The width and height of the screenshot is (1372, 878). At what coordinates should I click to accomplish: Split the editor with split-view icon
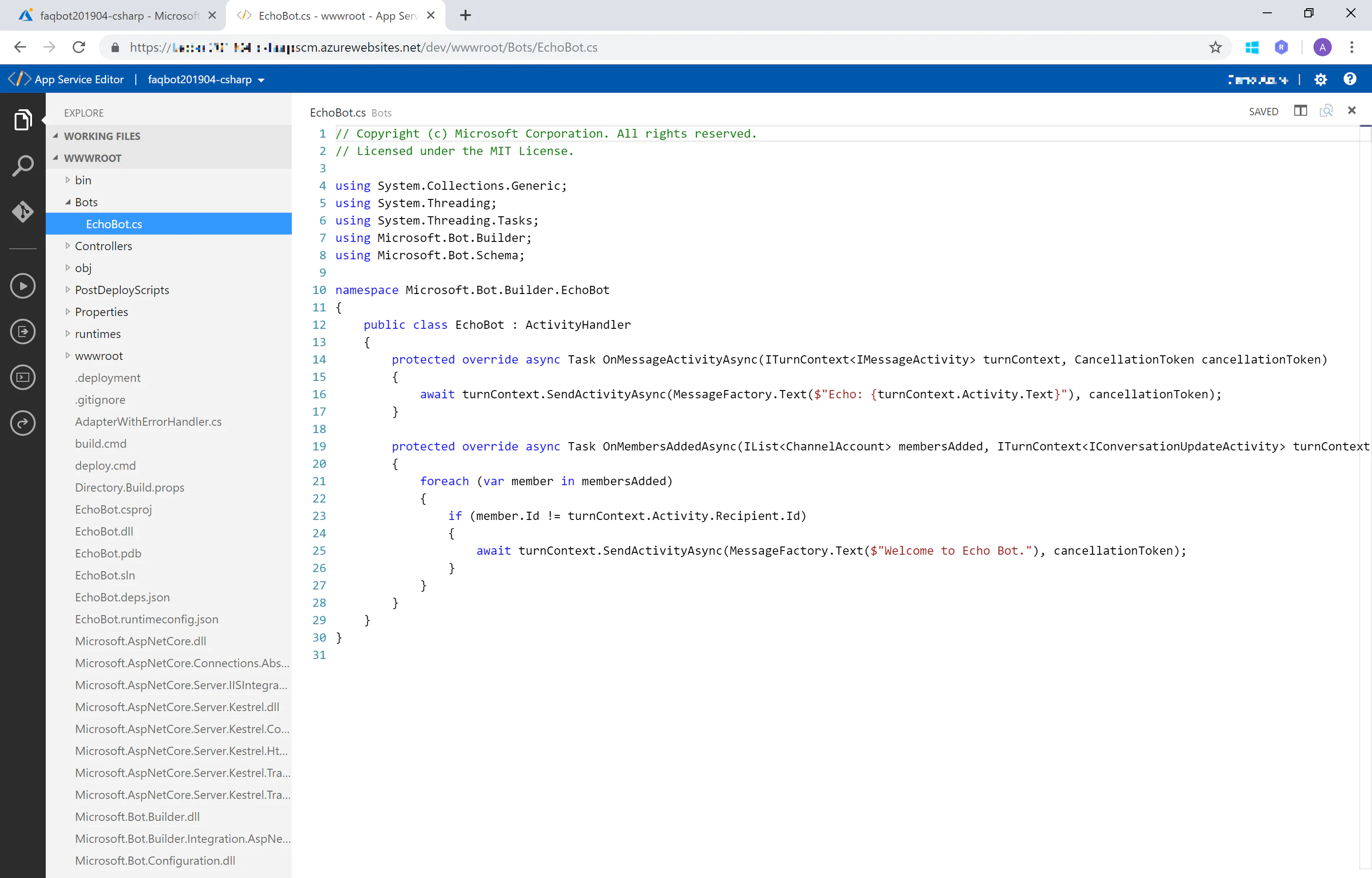(x=1300, y=111)
